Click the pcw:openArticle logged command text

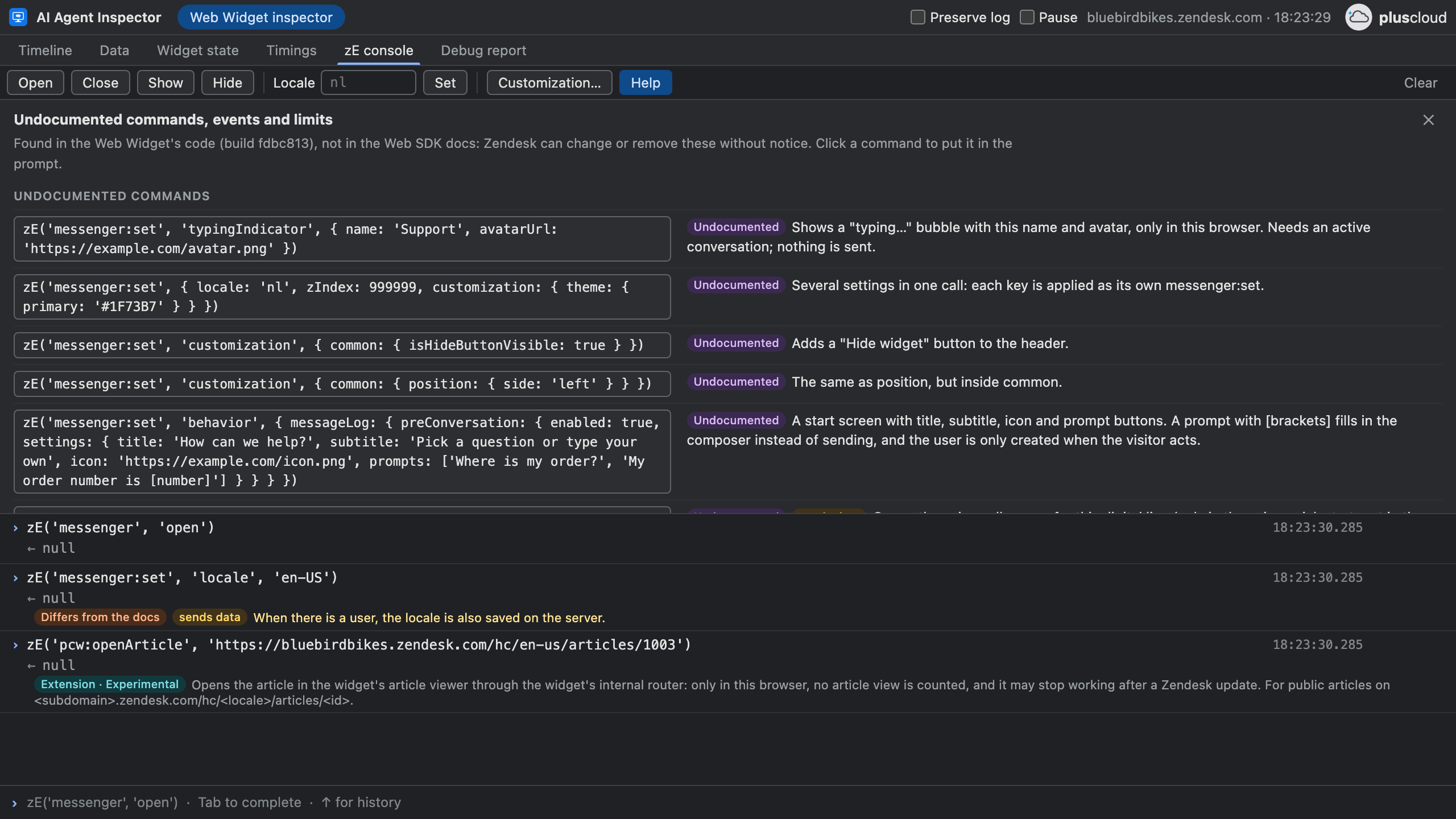pyautogui.click(x=359, y=645)
